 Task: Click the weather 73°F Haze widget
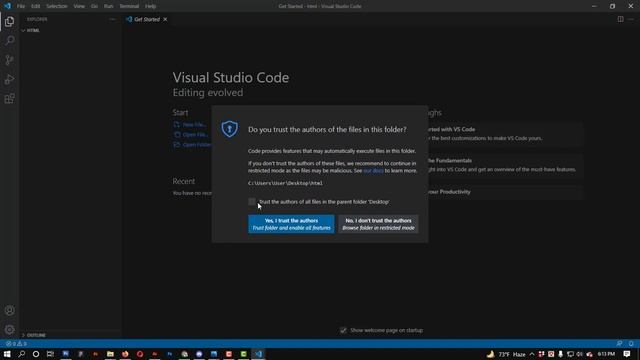tap(506, 354)
